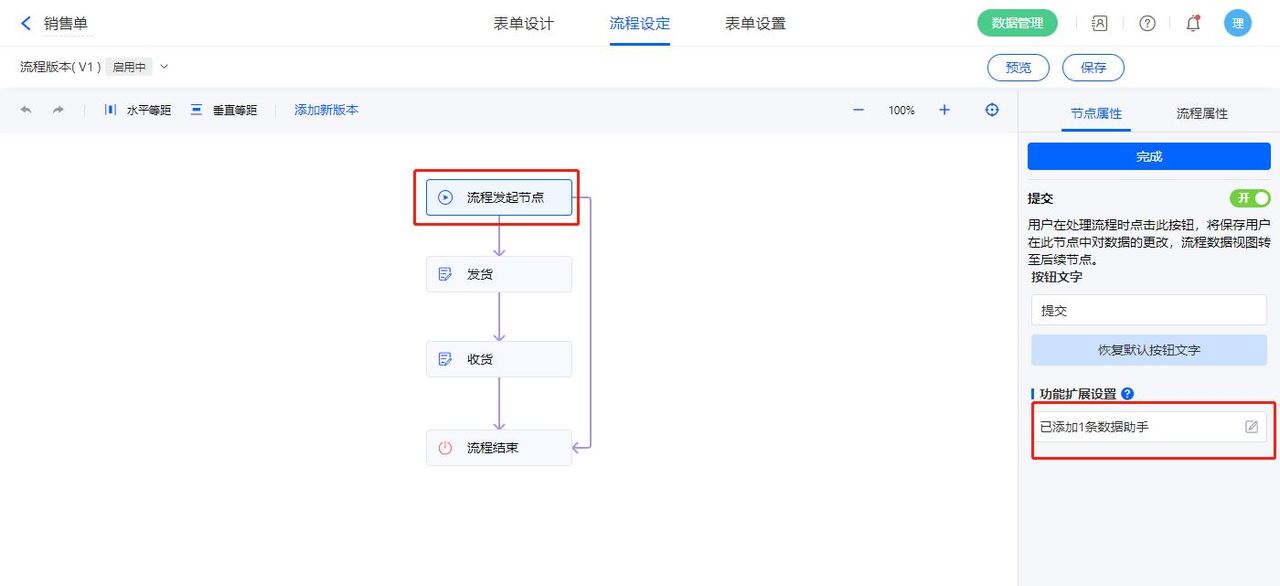Click the redo arrow icon
Viewport: 1280px width, 586px height.
coord(58,110)
